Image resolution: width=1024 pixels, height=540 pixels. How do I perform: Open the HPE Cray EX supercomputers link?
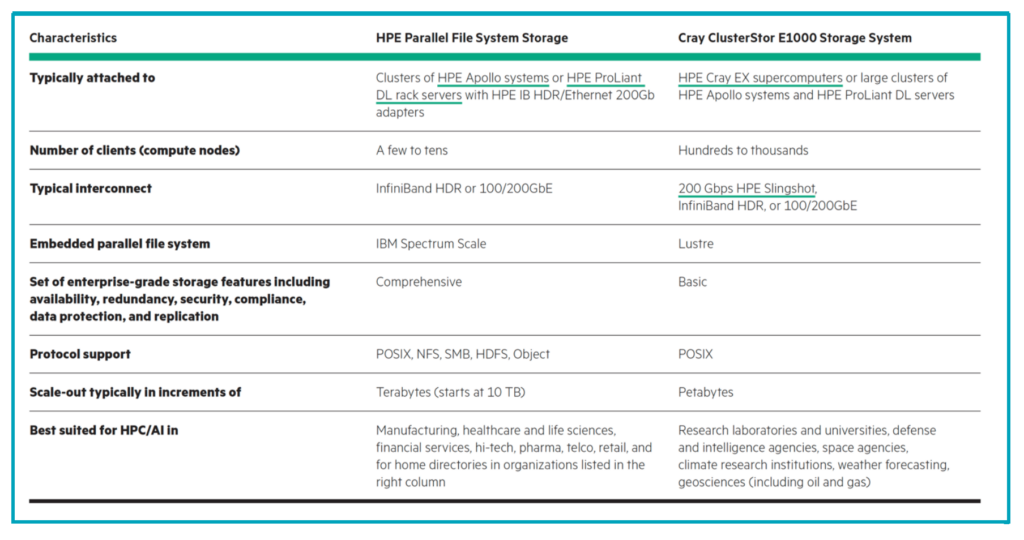(760, 78)
